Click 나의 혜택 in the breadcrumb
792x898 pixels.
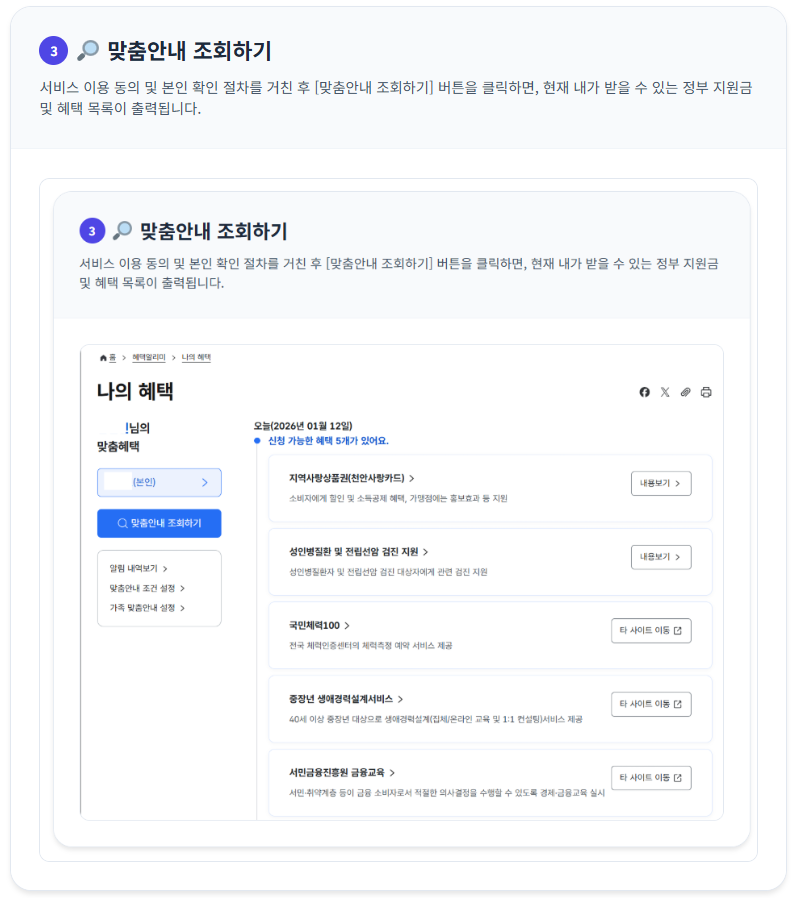coord(198,358)
